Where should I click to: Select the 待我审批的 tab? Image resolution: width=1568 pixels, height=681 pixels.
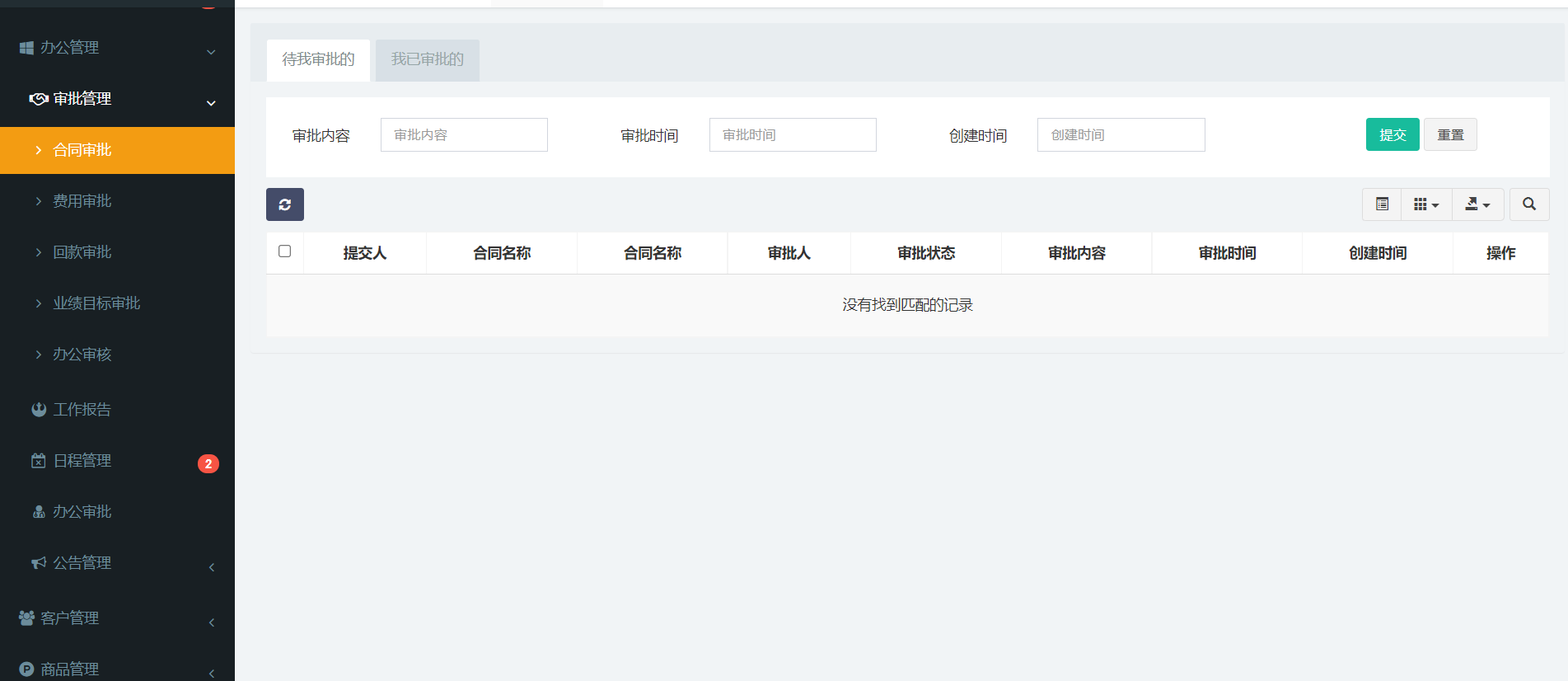click(x=318, y=59)
